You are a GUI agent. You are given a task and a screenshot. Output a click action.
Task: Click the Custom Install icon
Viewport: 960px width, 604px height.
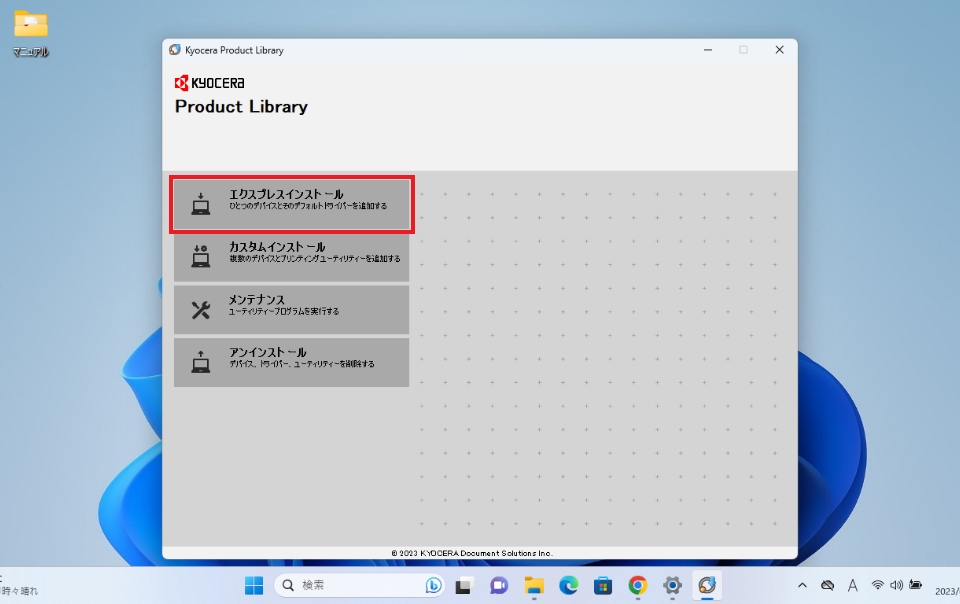point(201,257)
